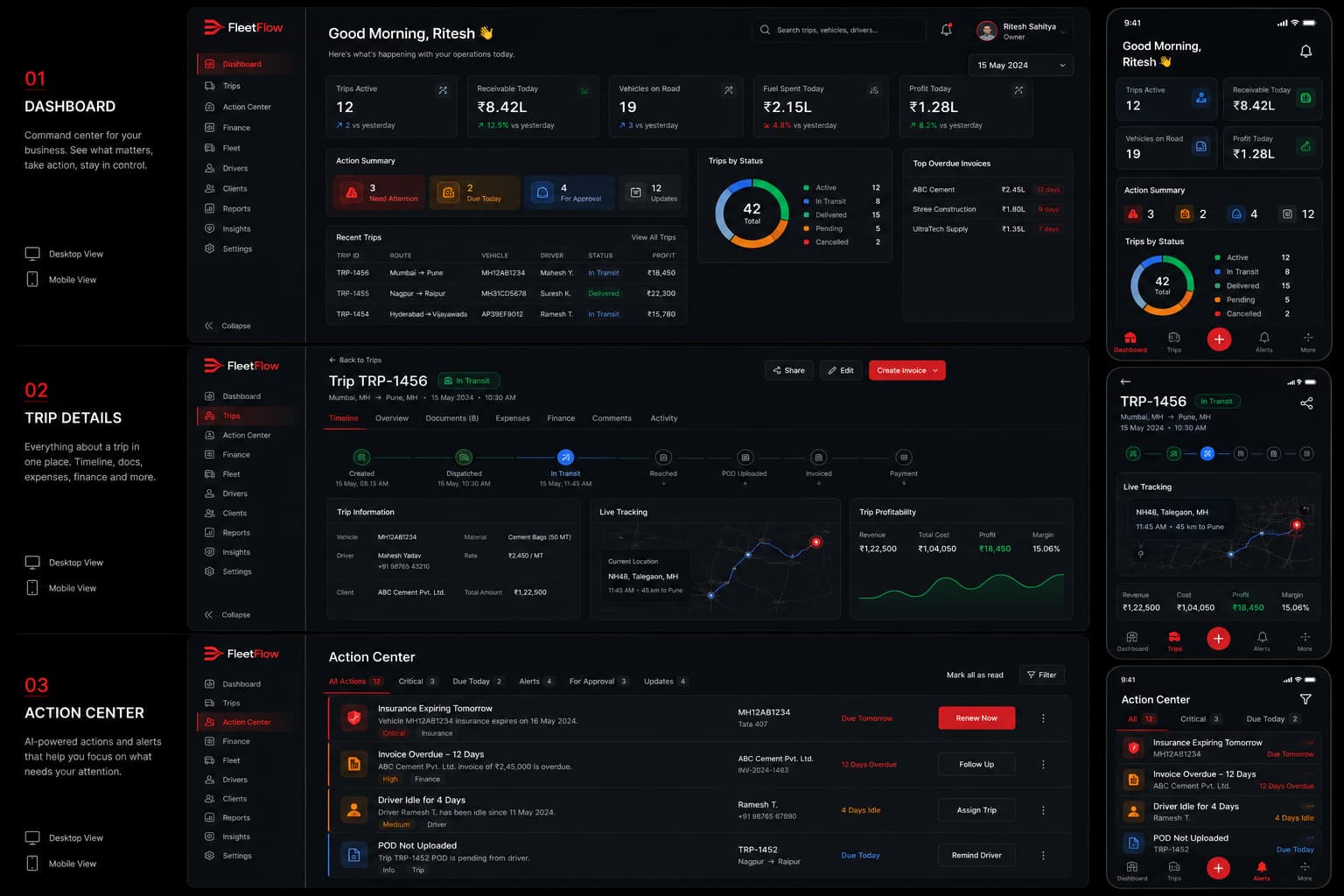Open the three-dot menu for Insurance Expiring Tomorrow
This screenshot has height=896, width=1344.
(x=1043, y=718)
